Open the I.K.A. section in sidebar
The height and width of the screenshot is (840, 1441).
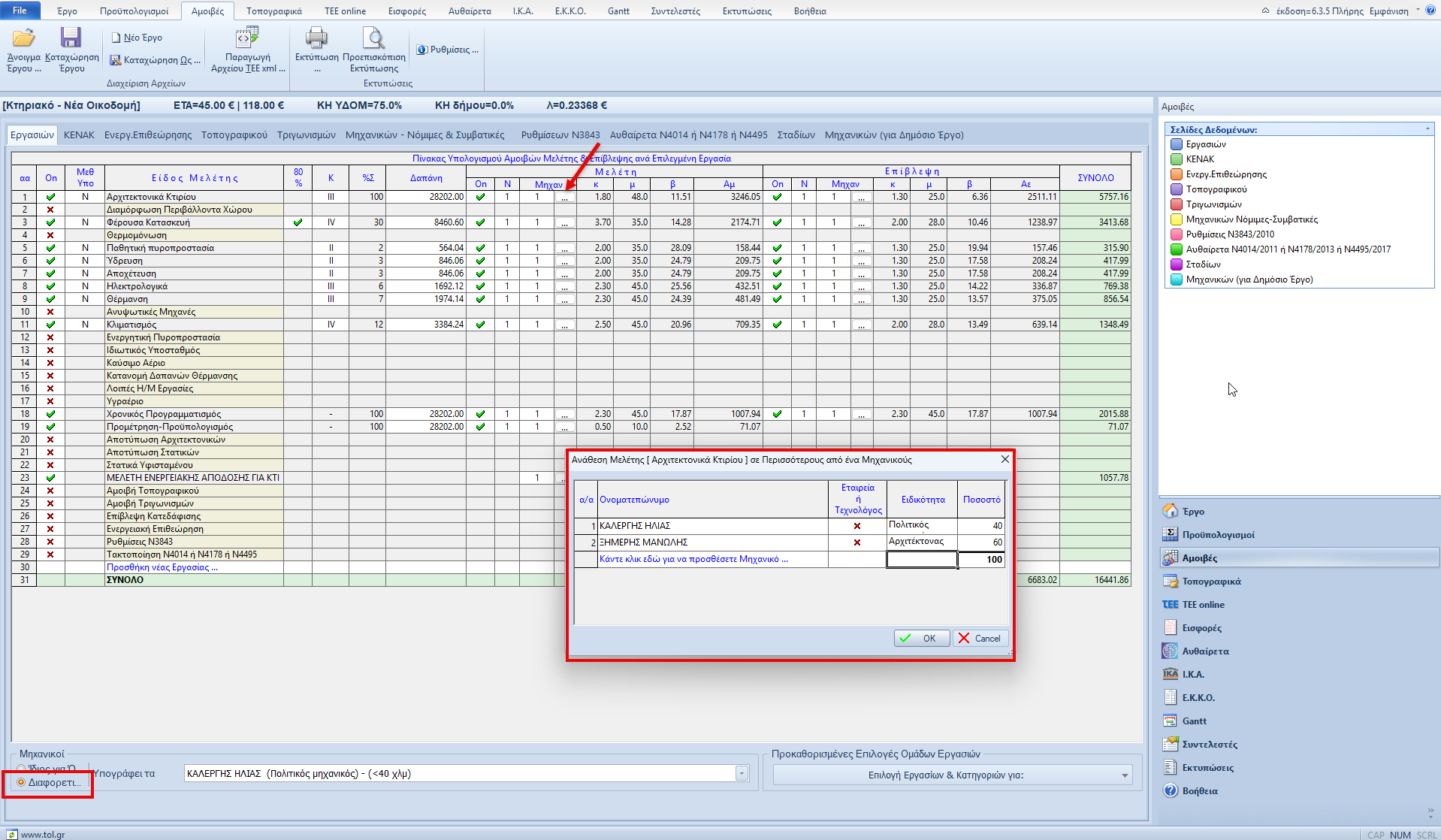(x=1192, y=675)
